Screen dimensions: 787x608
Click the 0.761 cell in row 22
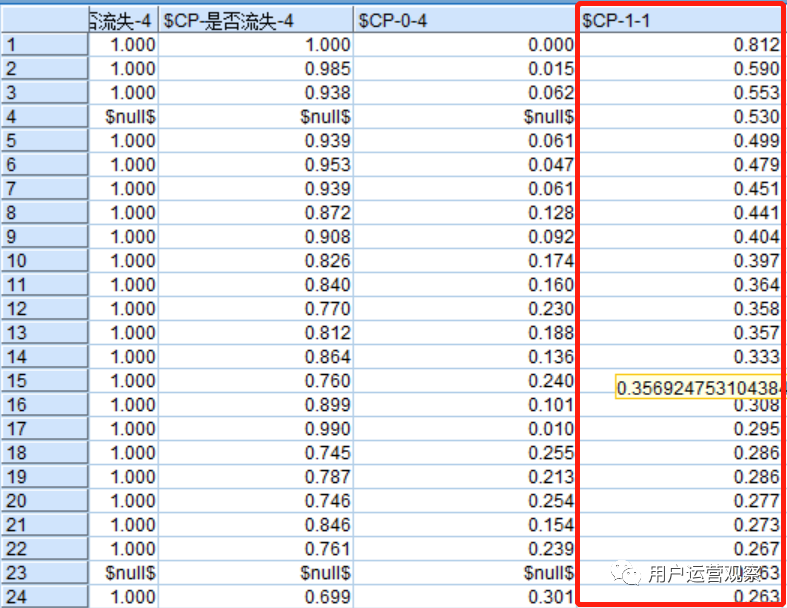256,549
